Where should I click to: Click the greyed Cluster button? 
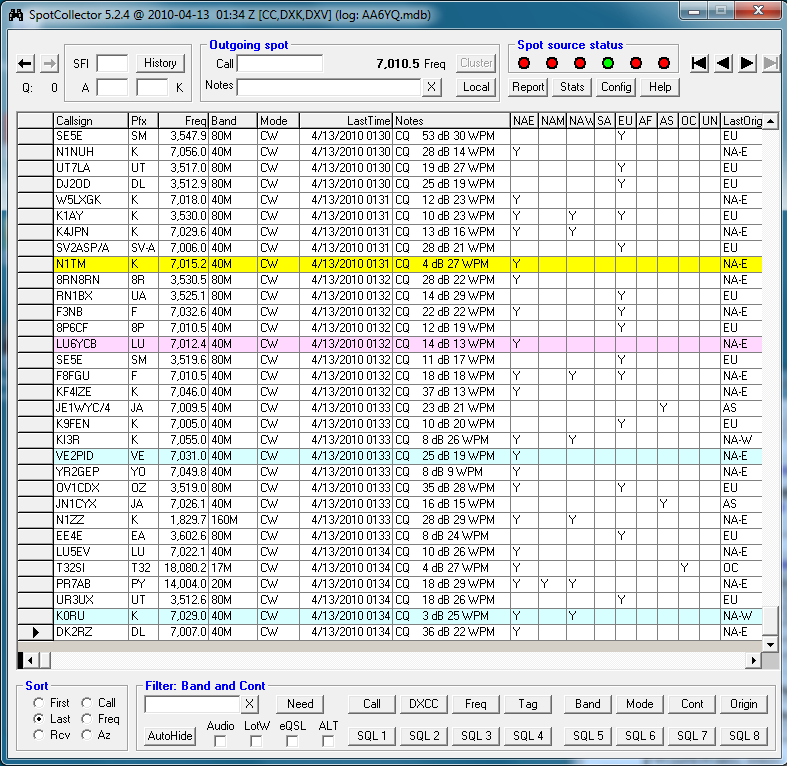476,63
